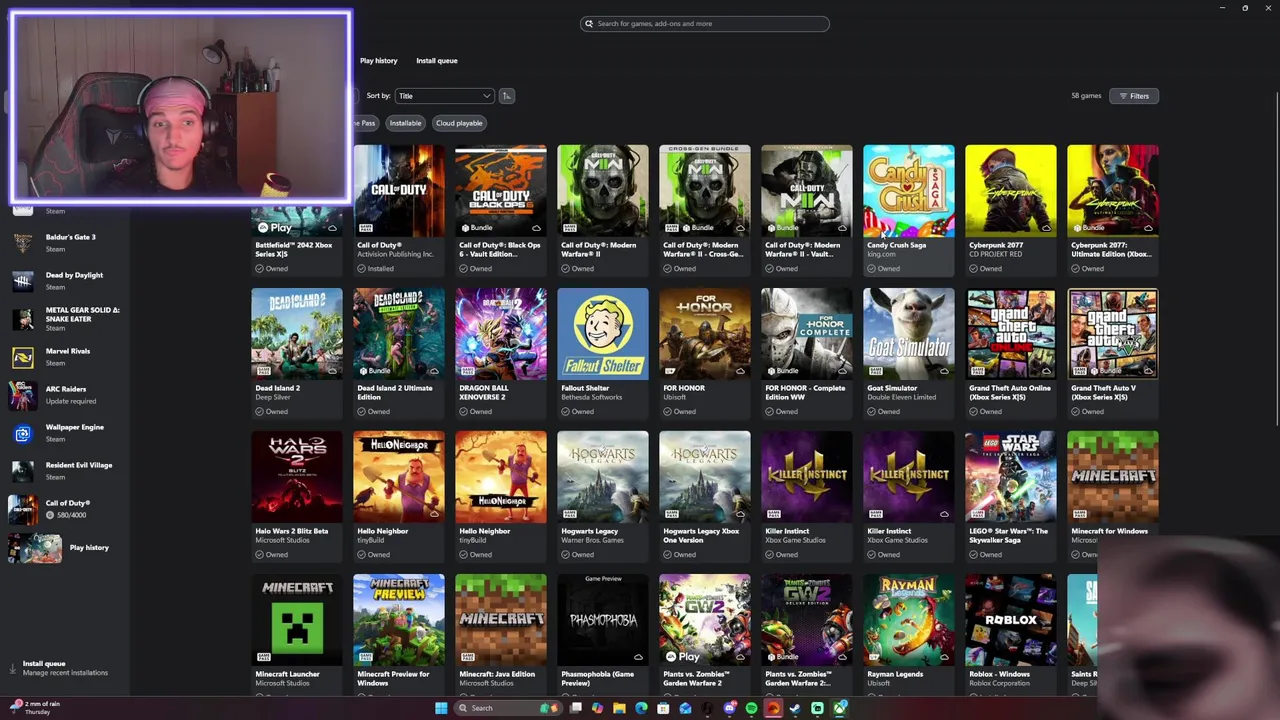Open LEGO Star Wars Skywalker Saga tile
The image size is (1280, 720).
(1011, 495)
